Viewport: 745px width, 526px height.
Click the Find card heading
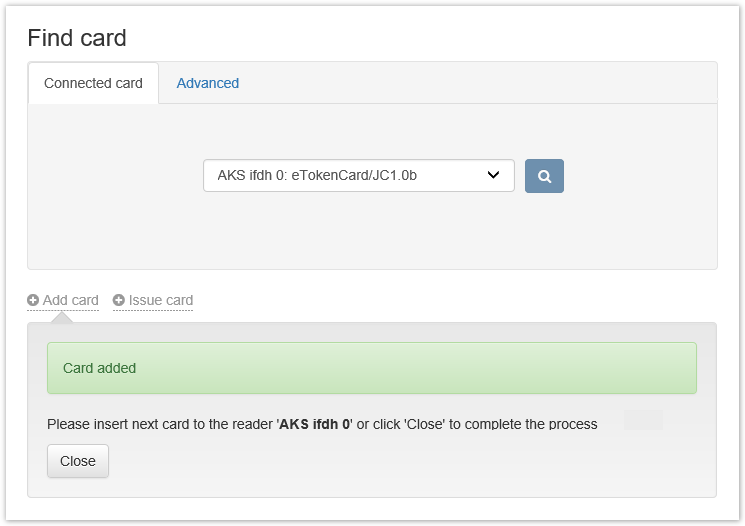(77, 39)
